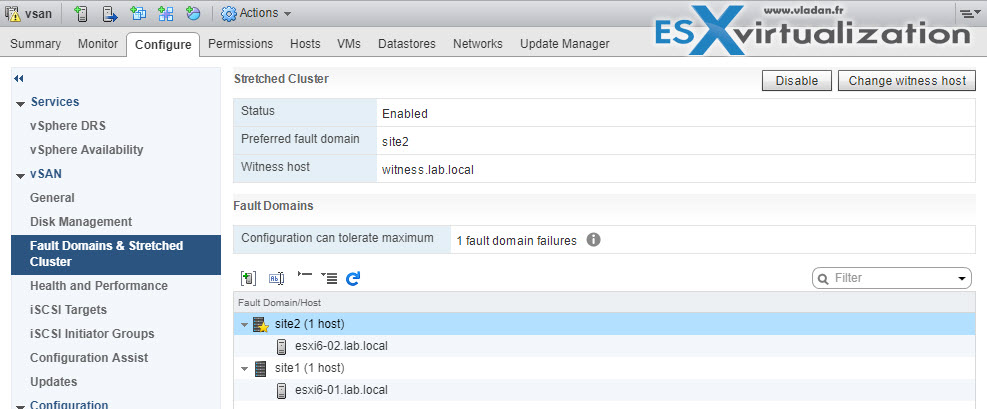
Task: Click the expand all tree icon
Action: click(x=329, y=278)
